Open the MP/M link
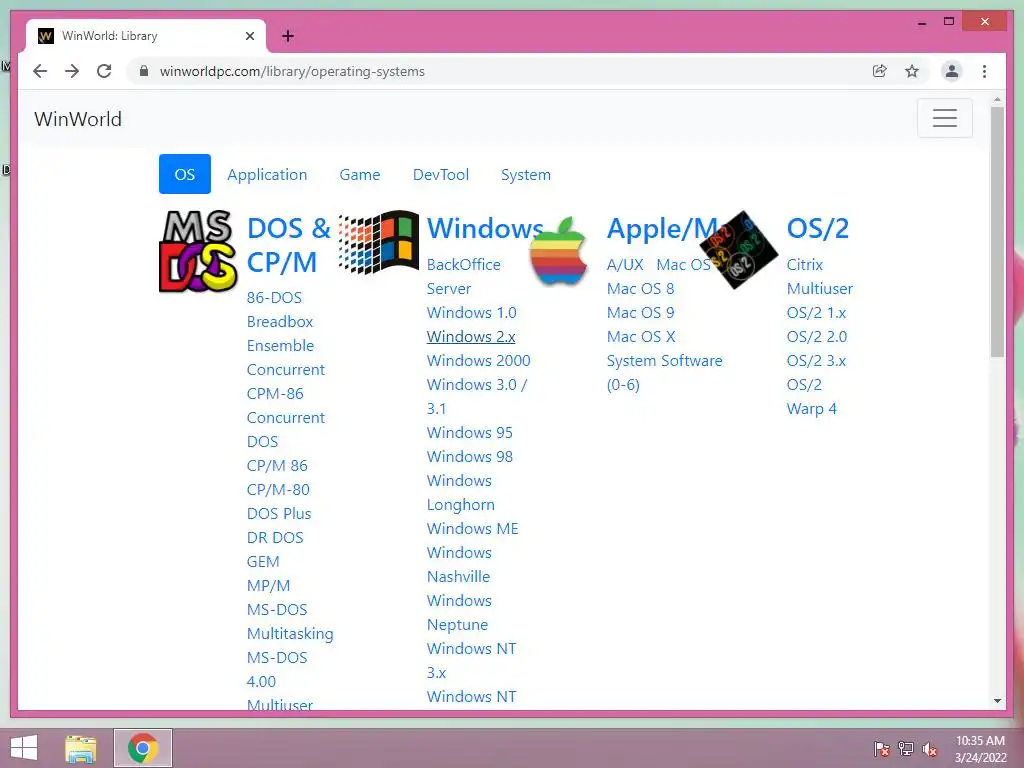 (x=268, y=586)
